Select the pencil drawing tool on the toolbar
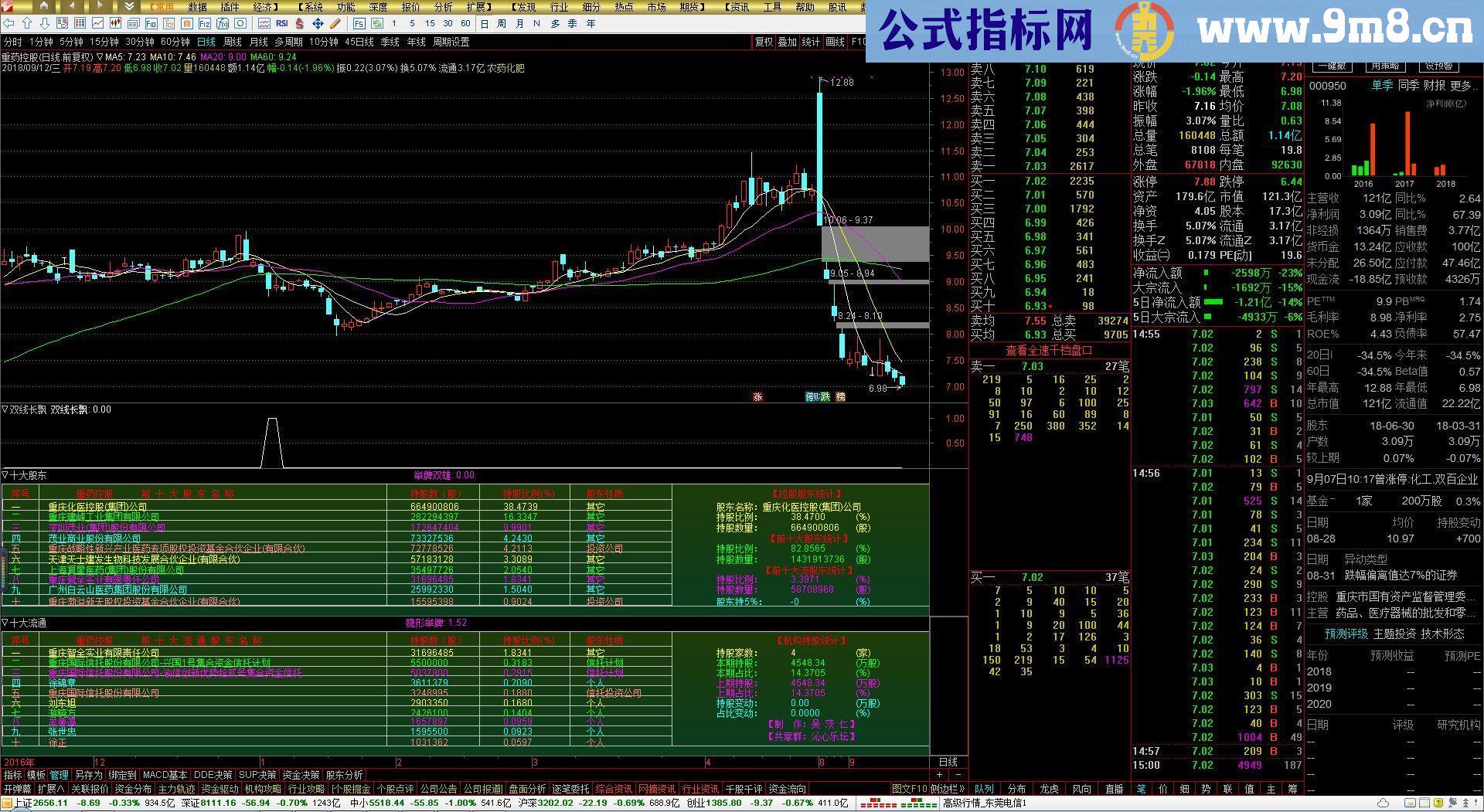This screenshot has height=812, width=1484. click(333, 24)
